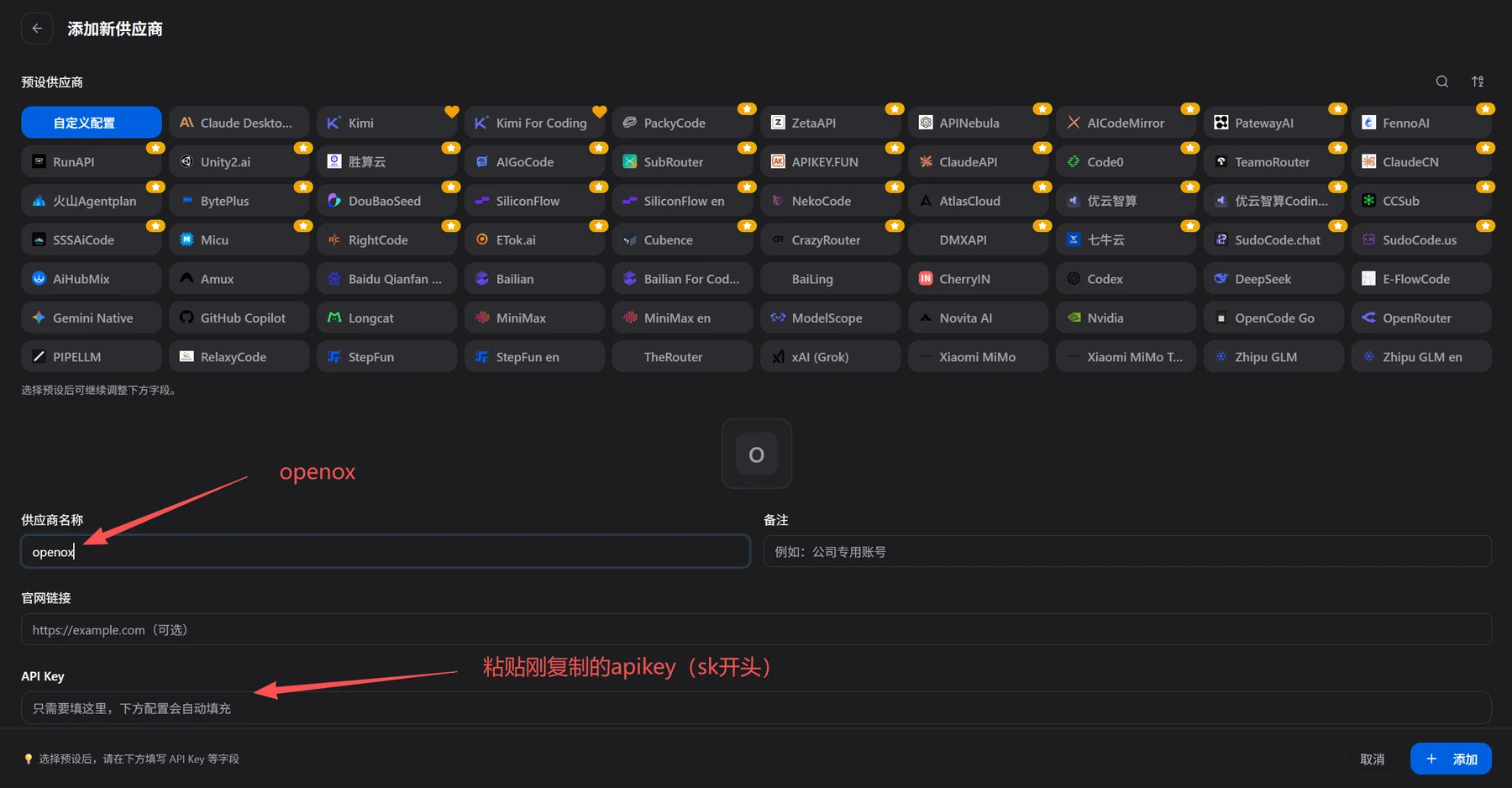Open the preset supplier search icon
This screenshot has height=788, width=1512.
click(x=1441, y=81)
